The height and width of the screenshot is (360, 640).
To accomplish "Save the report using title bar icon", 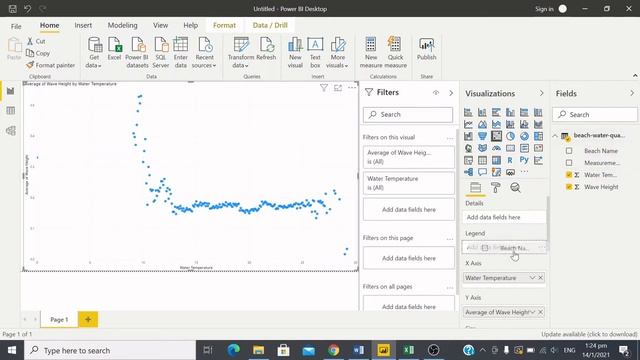I will [x=13, y=9].
